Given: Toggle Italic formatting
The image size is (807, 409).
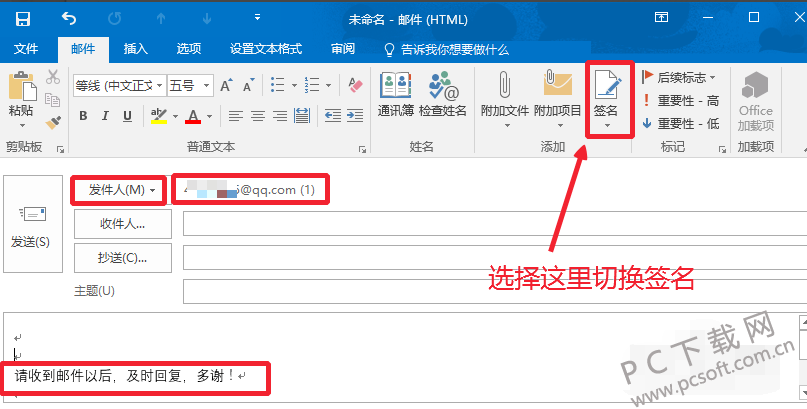Looking at the screenshot, I should pos(105,116).
